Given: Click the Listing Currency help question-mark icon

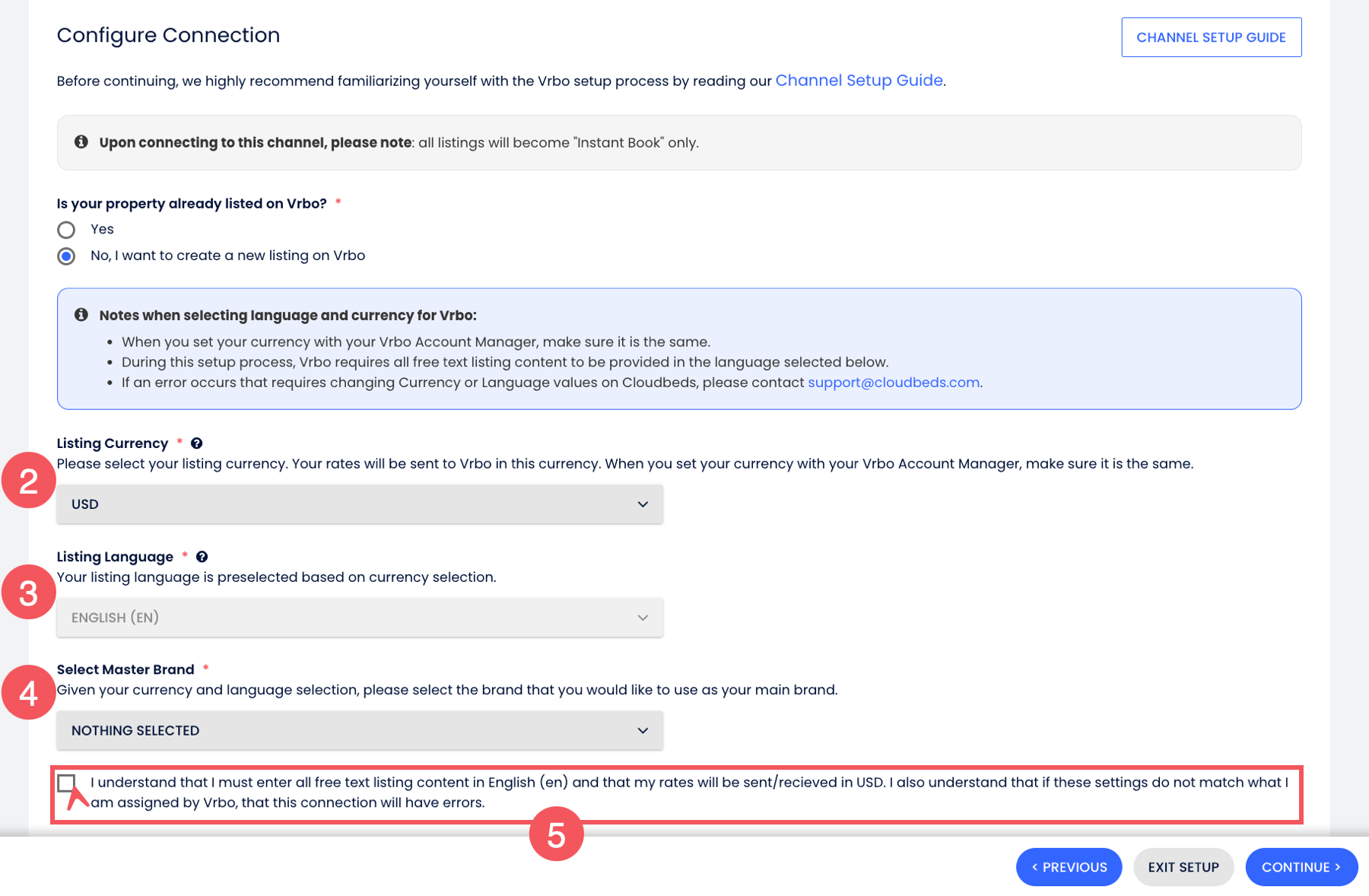Looking at the screenshot, I should pos(196,443).
